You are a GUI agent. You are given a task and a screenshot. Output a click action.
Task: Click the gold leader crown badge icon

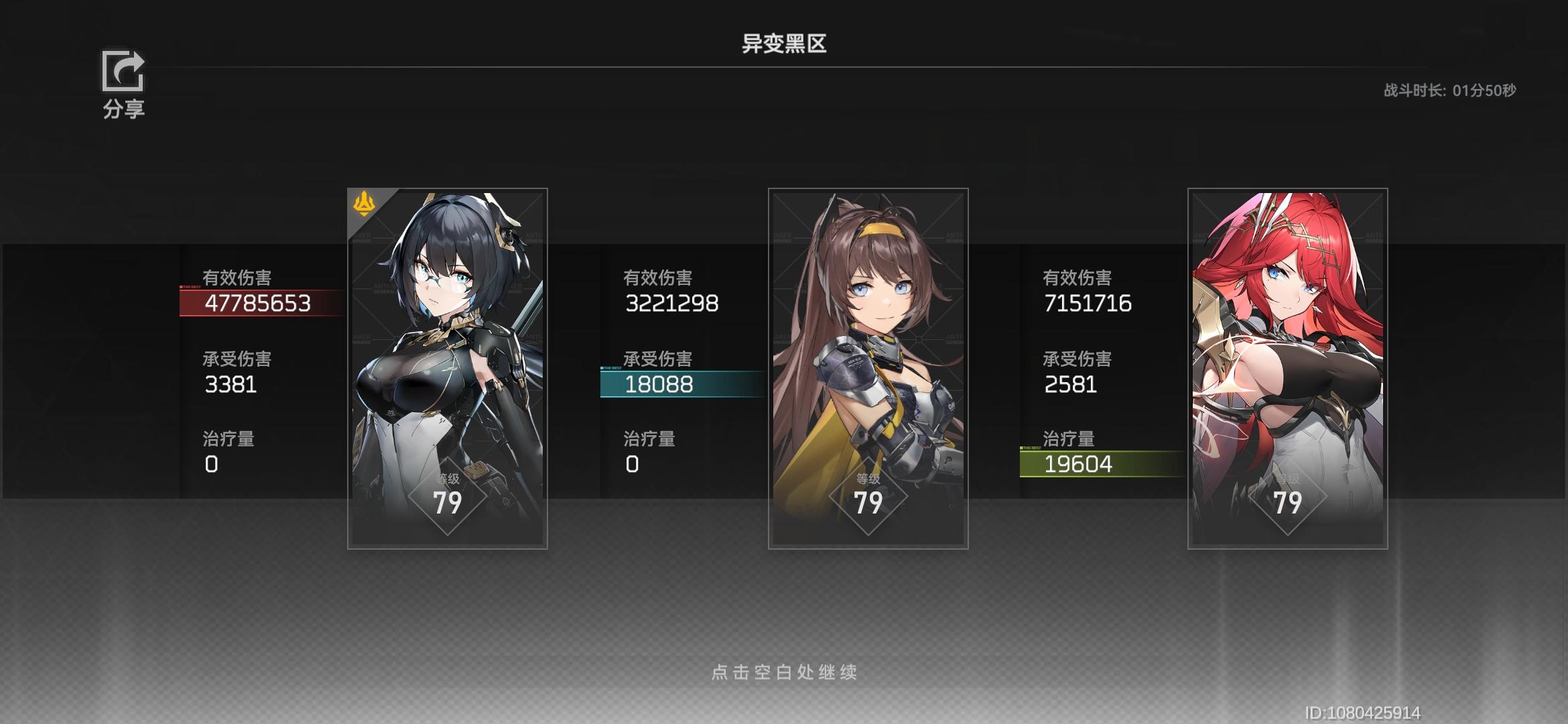point(364,204)
